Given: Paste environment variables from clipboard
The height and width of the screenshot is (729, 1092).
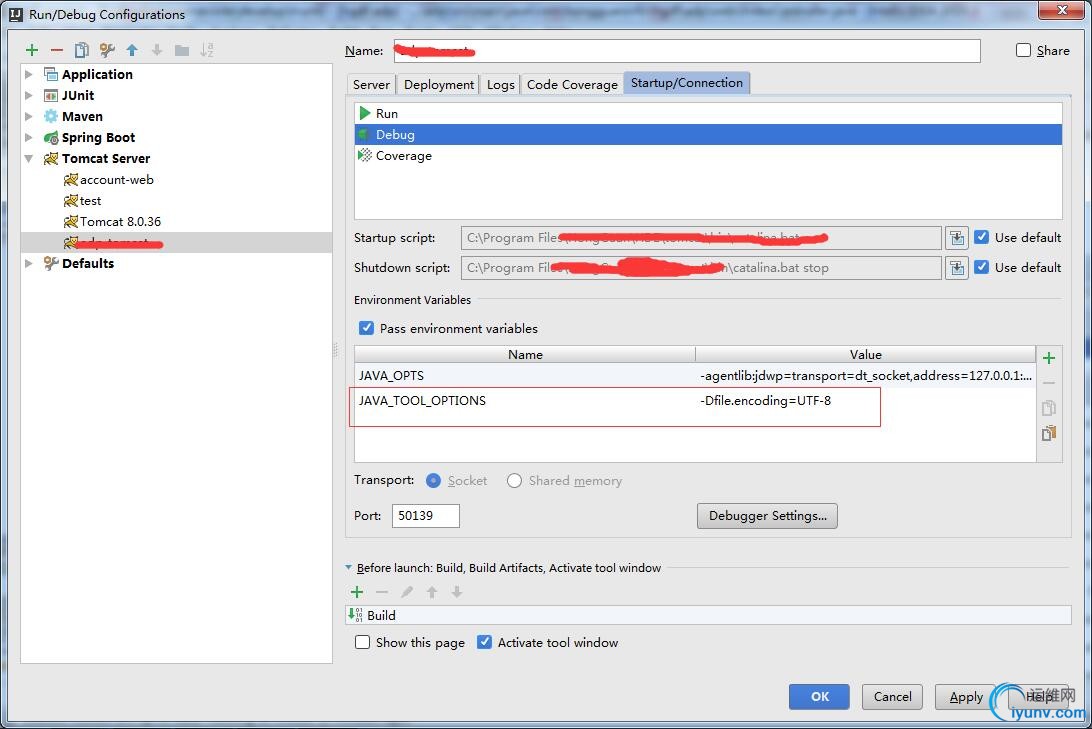Looking at the screenshot, I should (1049, 433).
